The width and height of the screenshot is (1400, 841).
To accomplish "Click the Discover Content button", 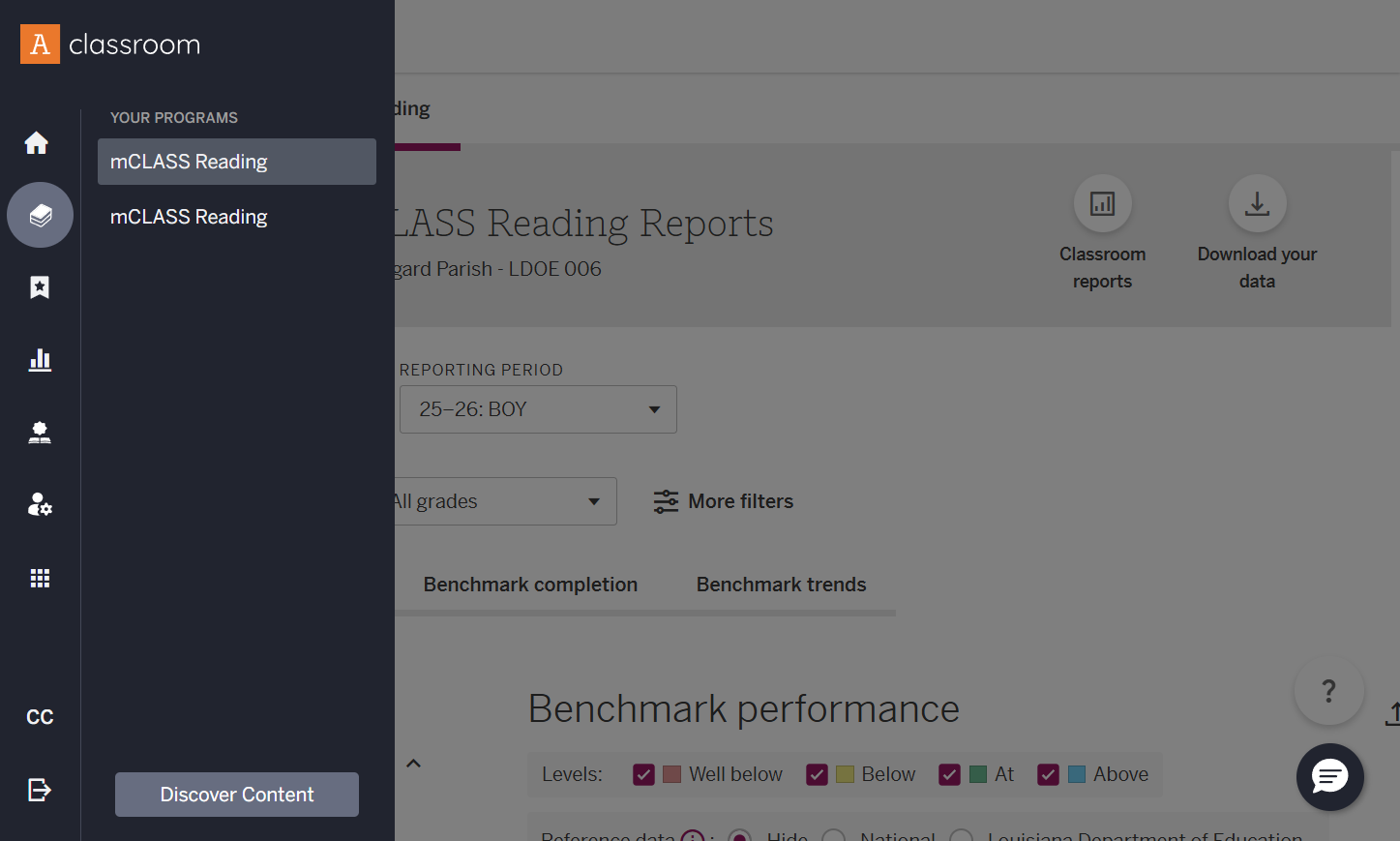I will pyautogui.click(x=237, y=795).
